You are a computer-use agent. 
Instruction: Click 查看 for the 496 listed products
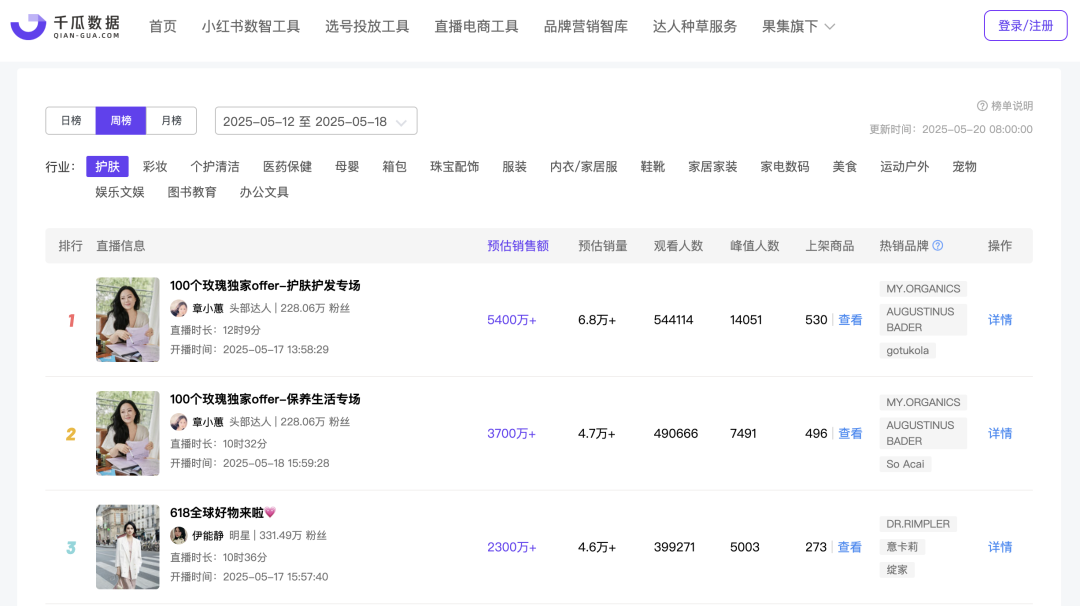(x=850, y=434)
